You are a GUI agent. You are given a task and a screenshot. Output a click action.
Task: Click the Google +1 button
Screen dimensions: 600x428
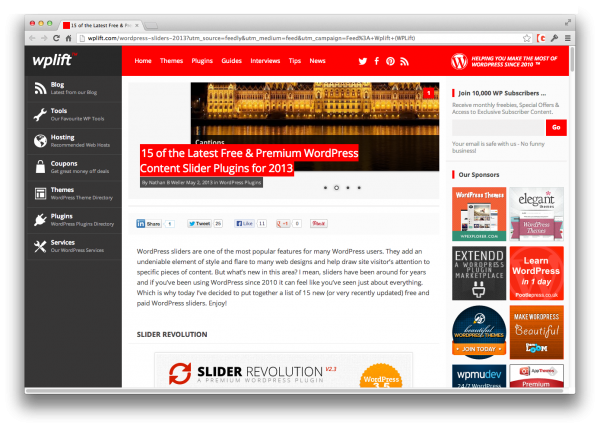pyautogui.click(x=283, y=224)
